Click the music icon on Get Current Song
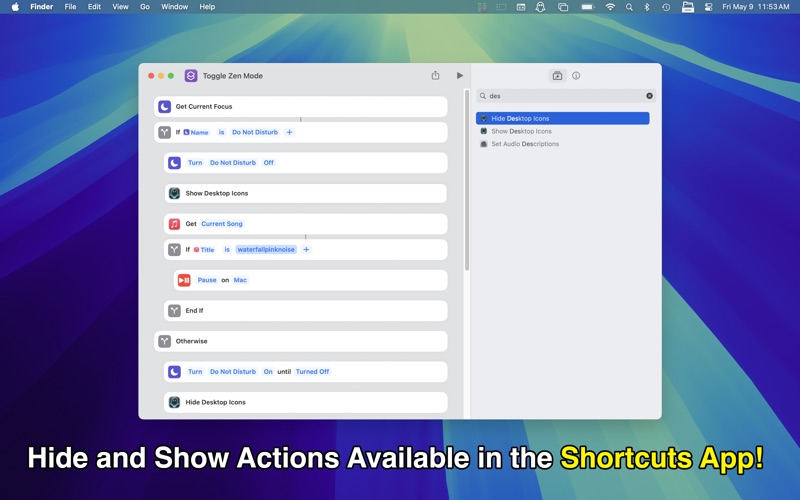800x500 pixels. [x=174, y=224]
